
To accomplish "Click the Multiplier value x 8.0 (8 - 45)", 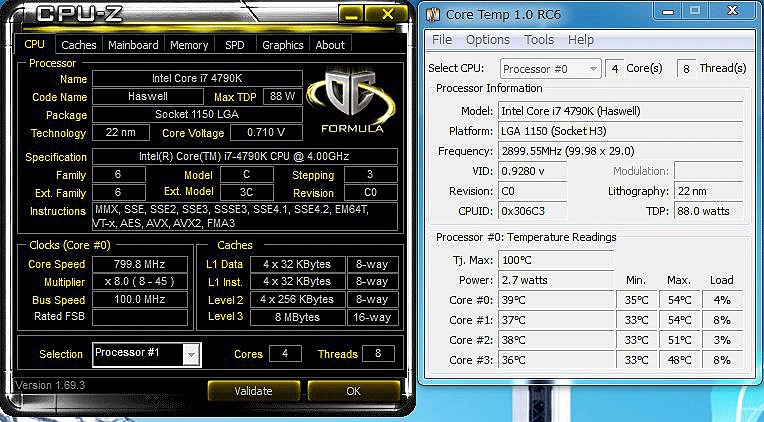I will (x=140, y=282).
